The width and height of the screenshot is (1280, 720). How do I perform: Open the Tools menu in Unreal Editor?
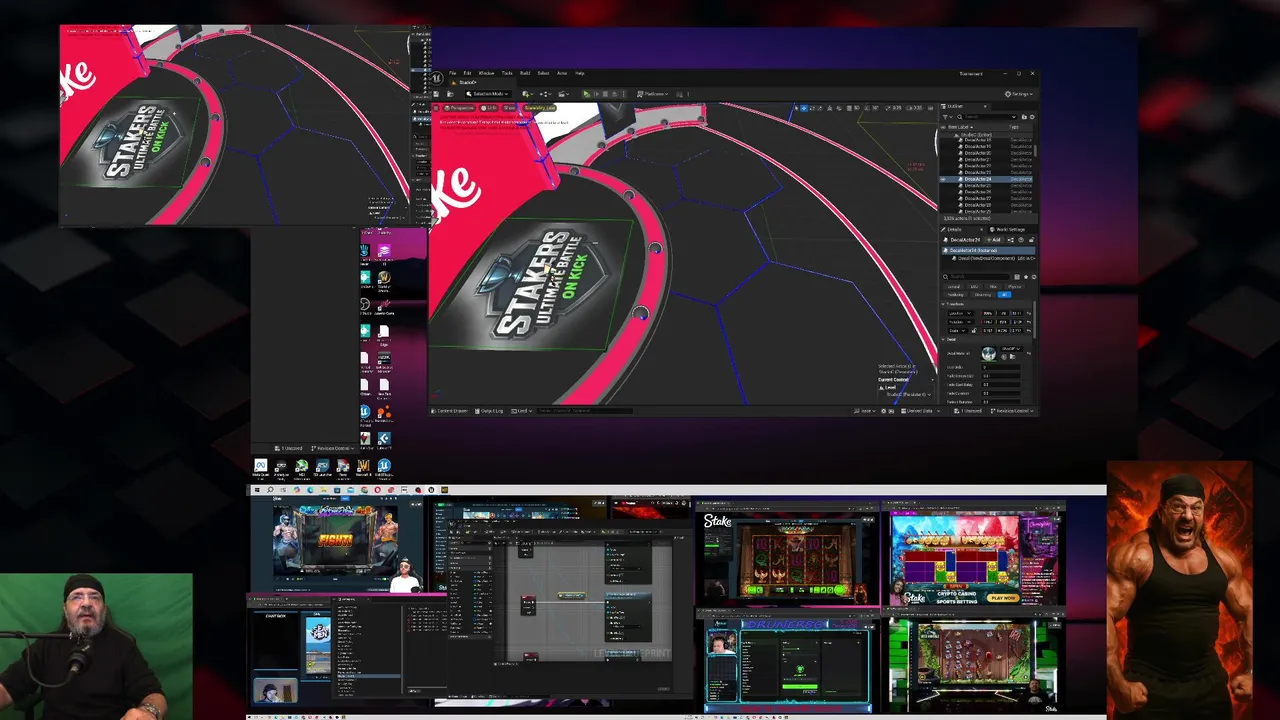(x=507, y=73)
